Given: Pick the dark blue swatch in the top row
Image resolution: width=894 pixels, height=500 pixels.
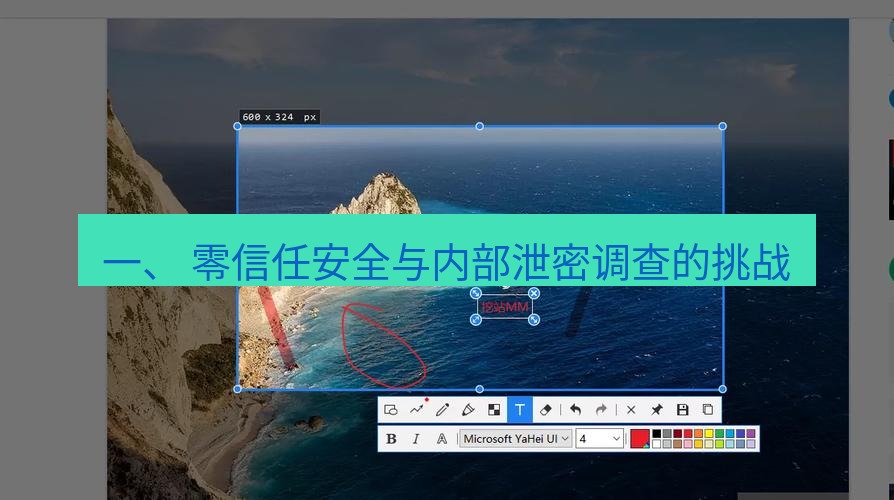Looking at the screenshot, I should 740,433.
